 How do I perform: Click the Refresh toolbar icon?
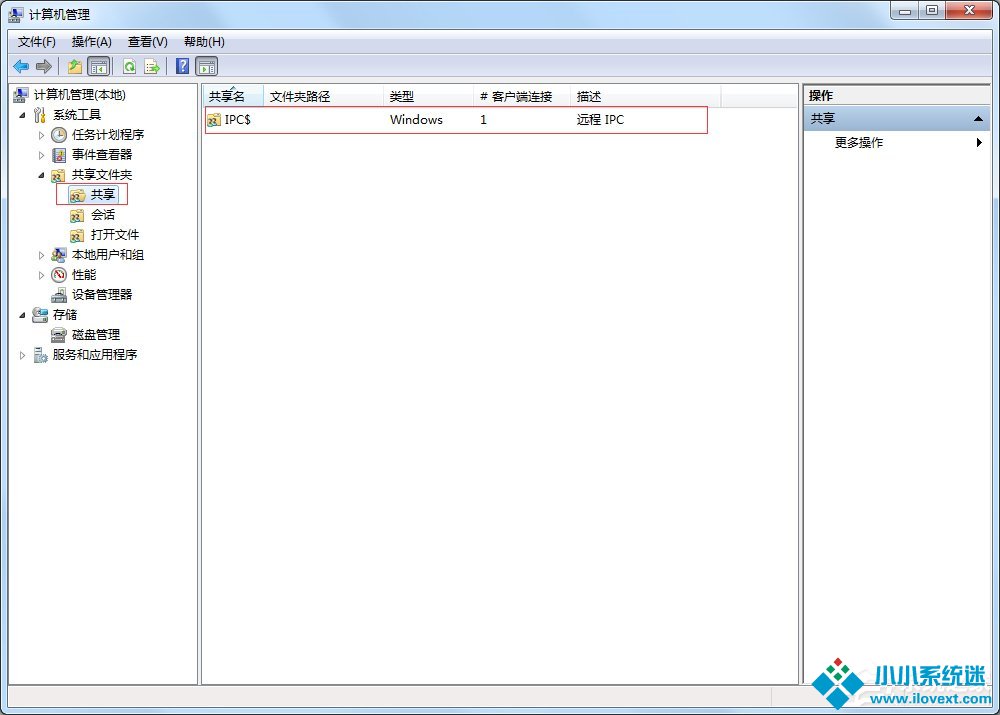click(x=130, y=66)
